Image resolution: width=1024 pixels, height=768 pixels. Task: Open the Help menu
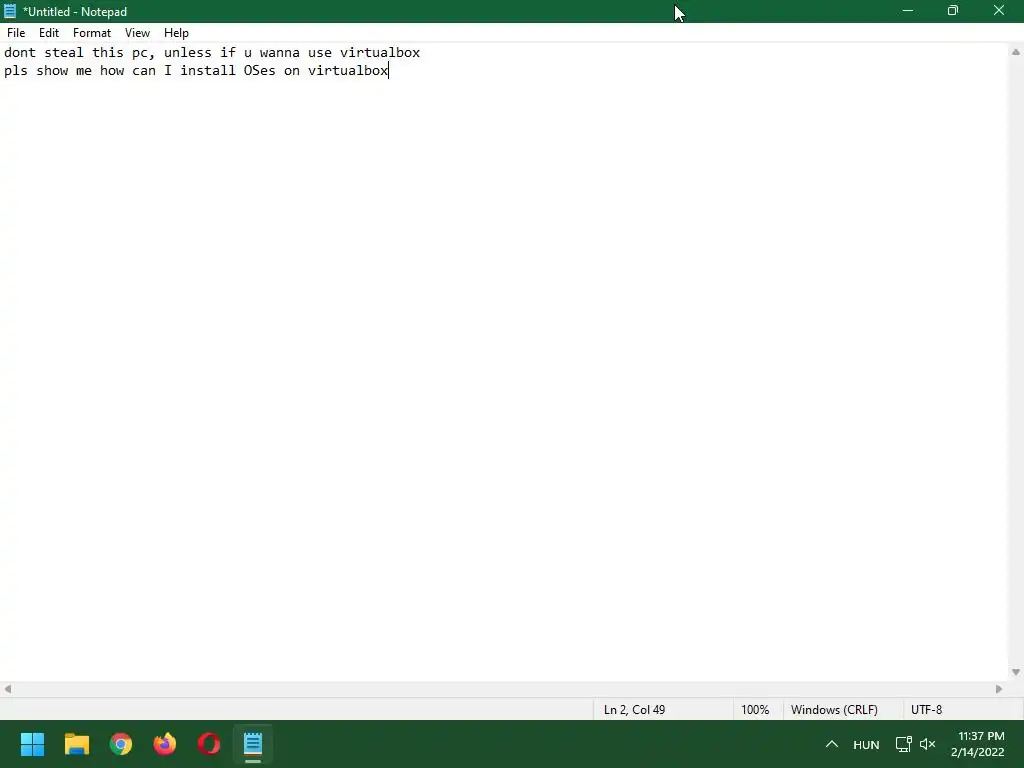(176, 33)
